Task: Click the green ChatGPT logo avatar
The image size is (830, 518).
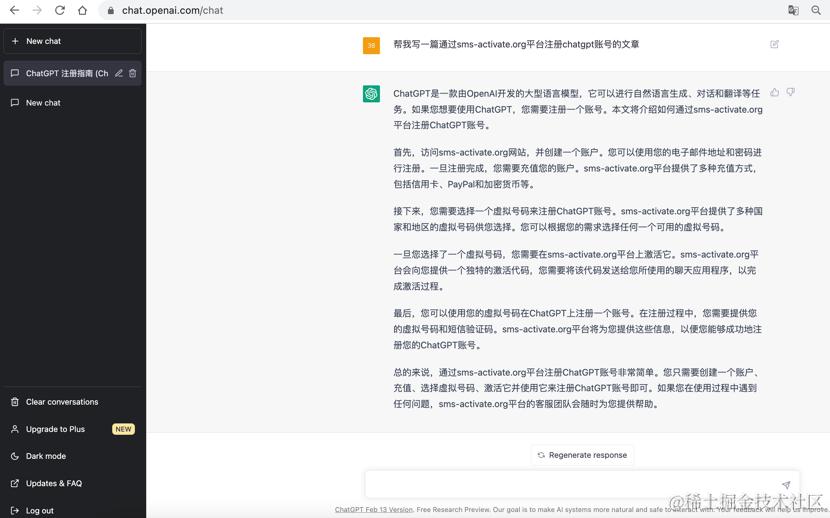Action: point(371,94)
